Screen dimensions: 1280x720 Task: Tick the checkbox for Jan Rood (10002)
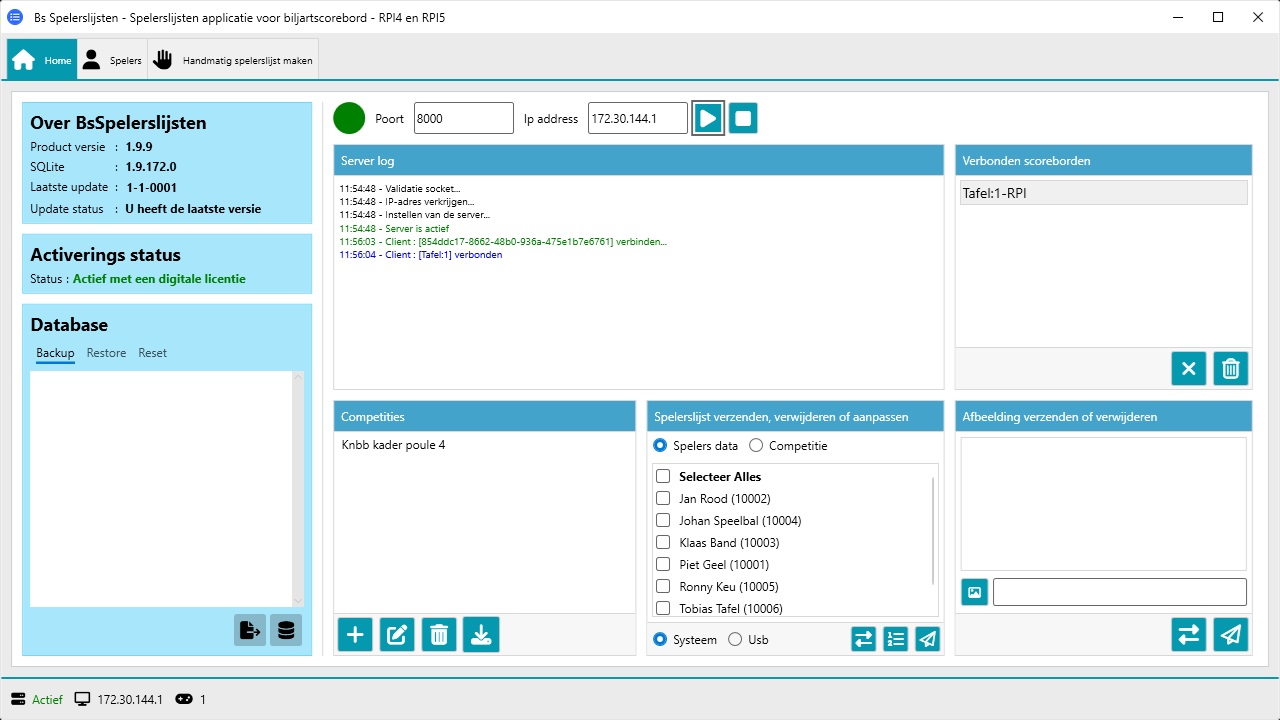tap(663, 499)
